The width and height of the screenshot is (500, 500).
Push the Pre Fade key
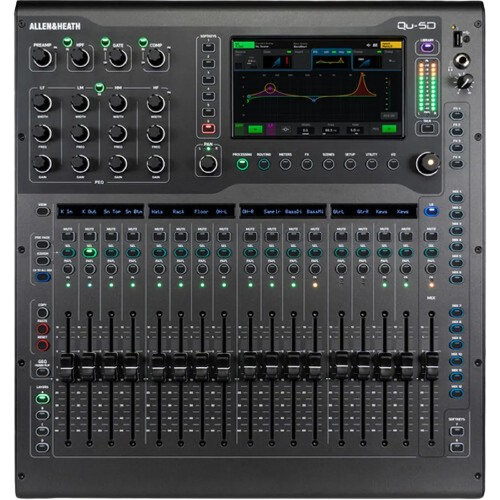(x=43, y=245)
